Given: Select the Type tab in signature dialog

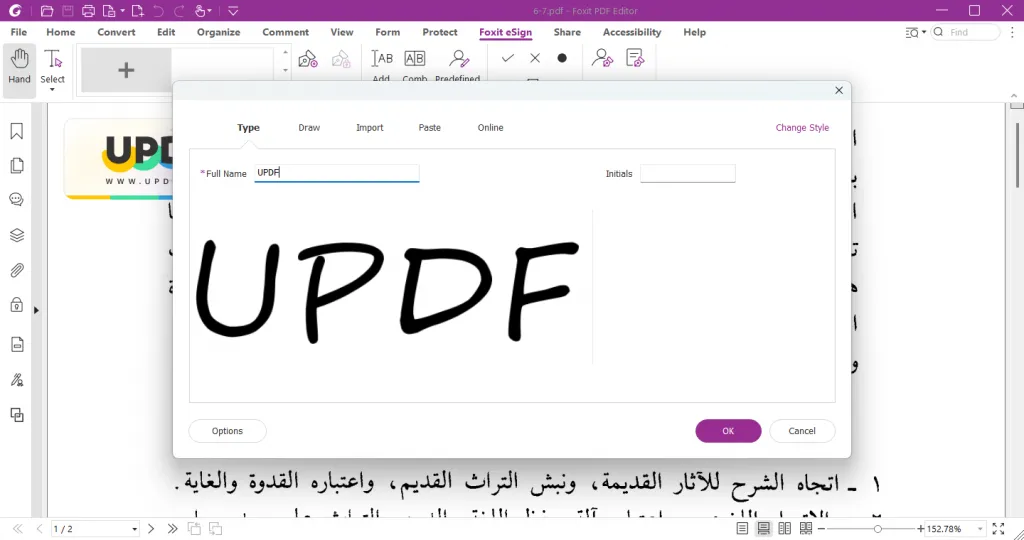Looking at the screenshot, I should (x=248, y=127).
